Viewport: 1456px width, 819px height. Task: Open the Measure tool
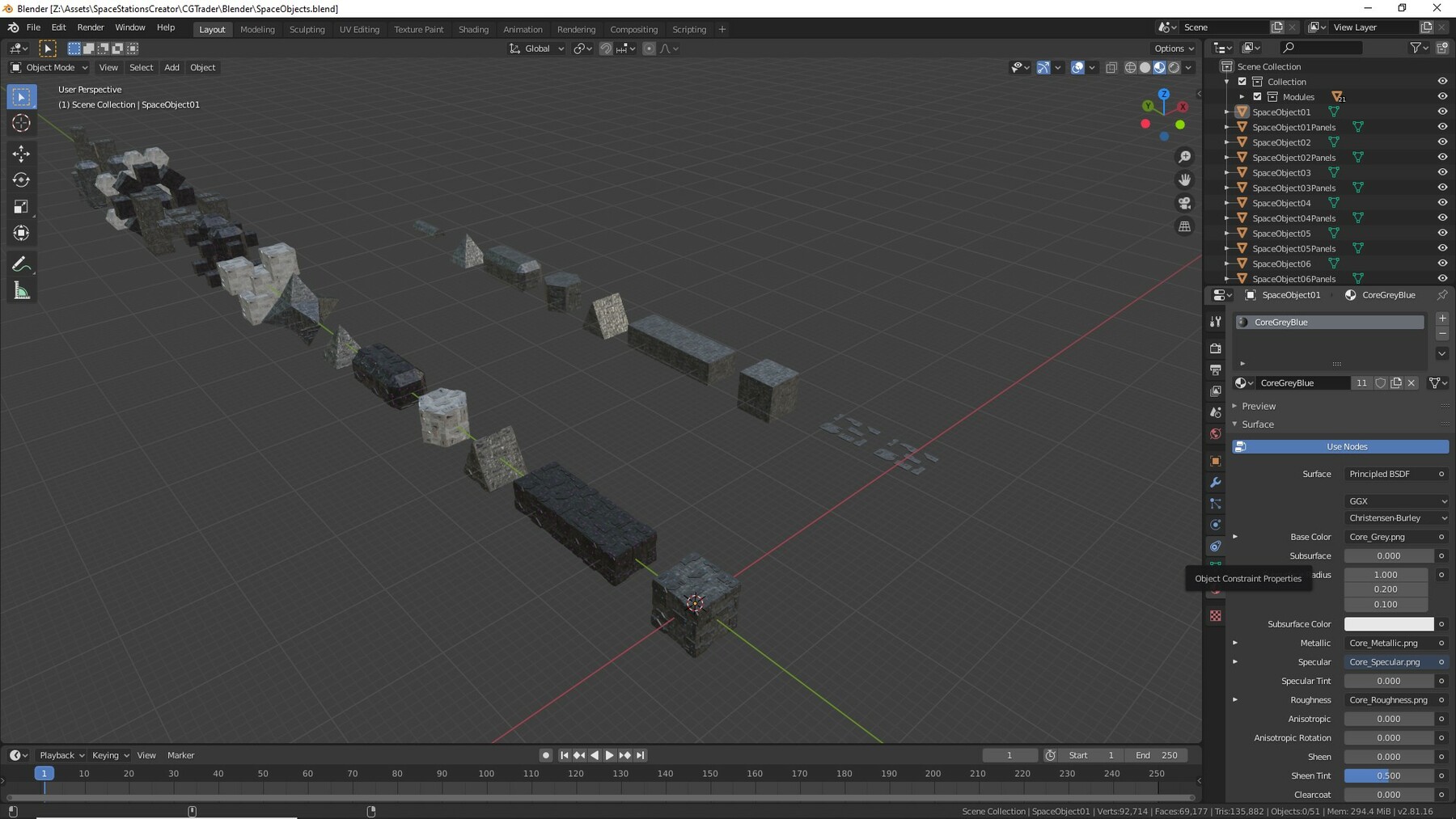pos(21,289)
